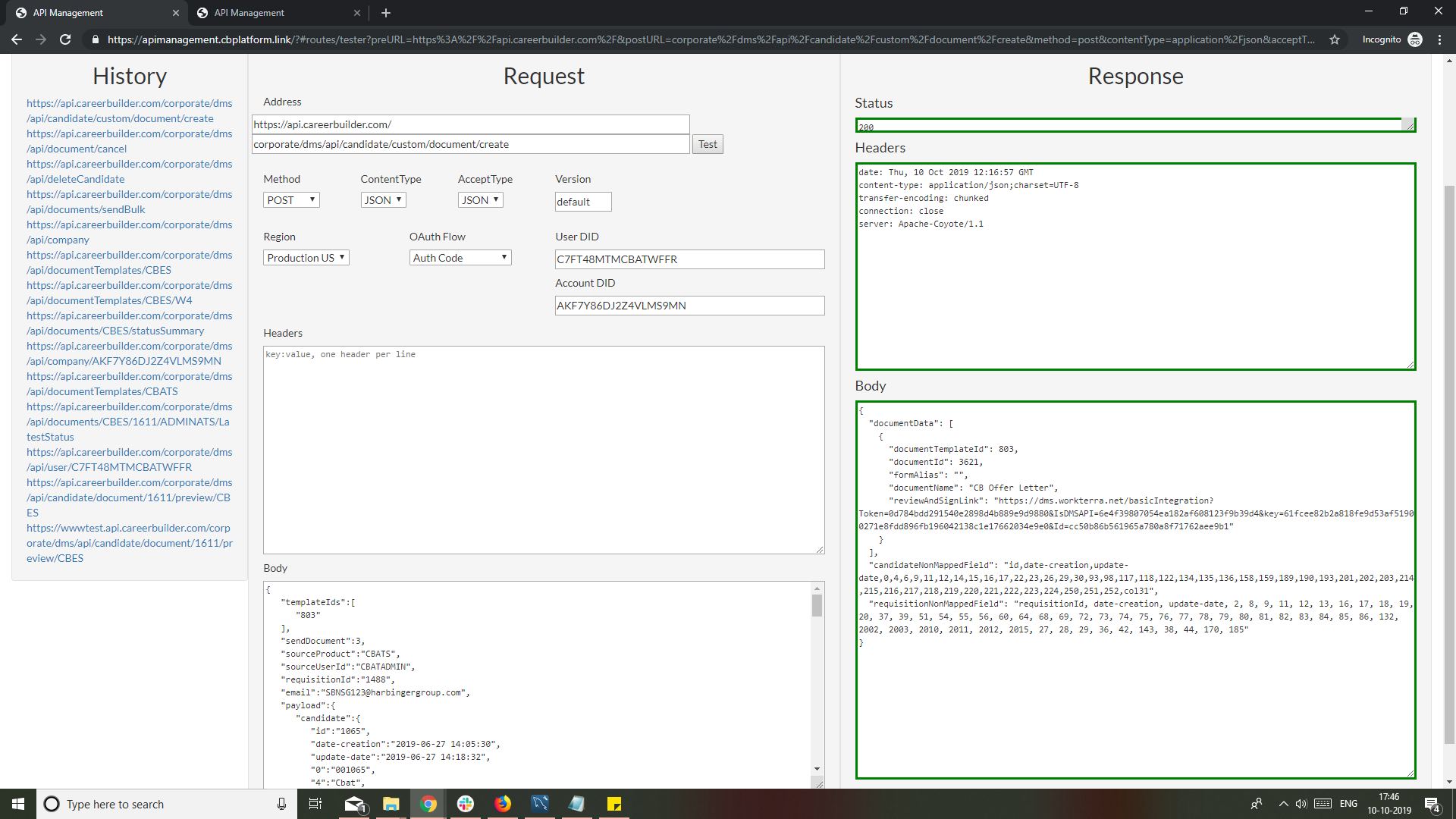Viewport: 1456px width, 819px height.
Task: Go back with the browser back arrow
Action: click(17, 39)
